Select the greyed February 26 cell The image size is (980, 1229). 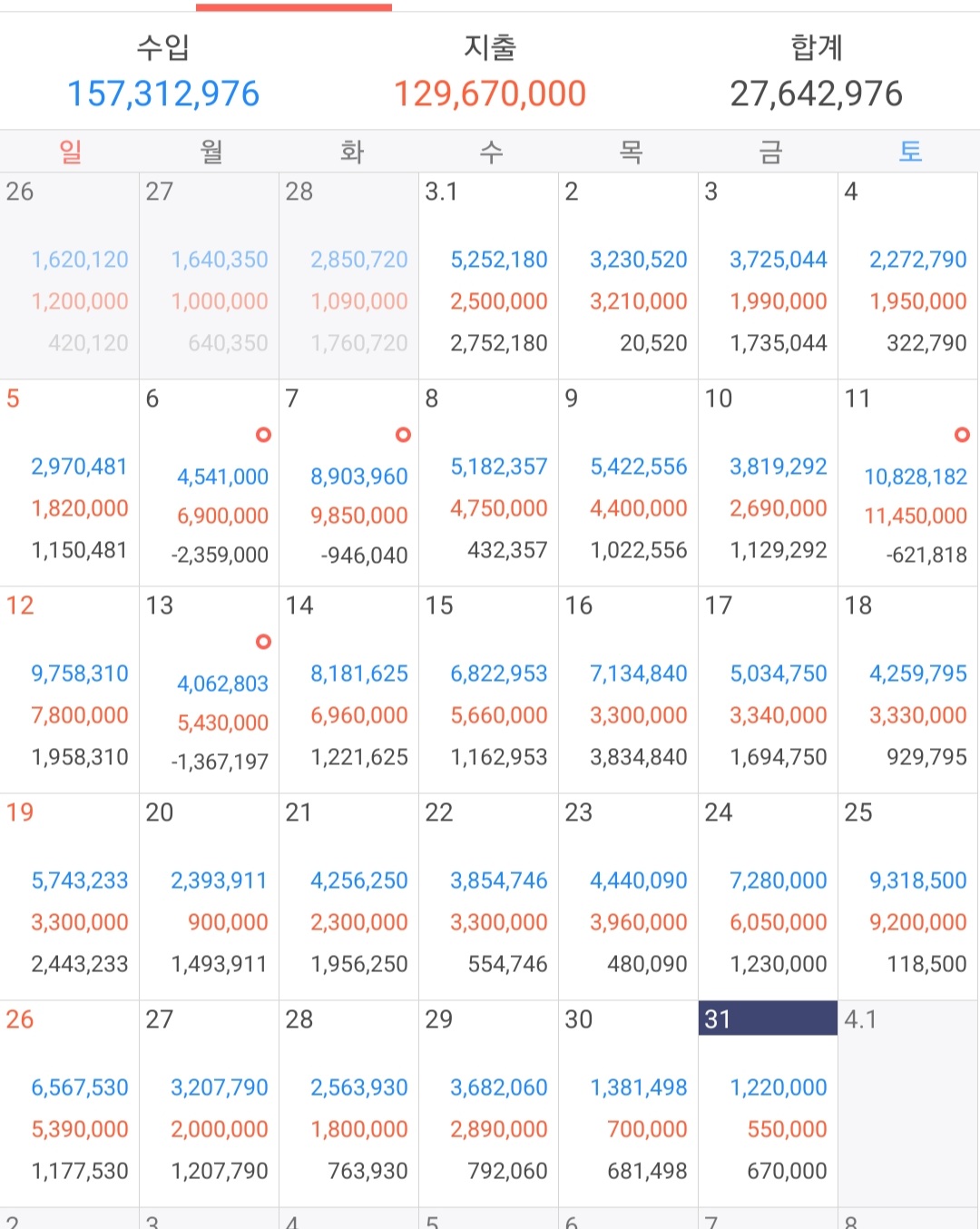click(70, 276)
